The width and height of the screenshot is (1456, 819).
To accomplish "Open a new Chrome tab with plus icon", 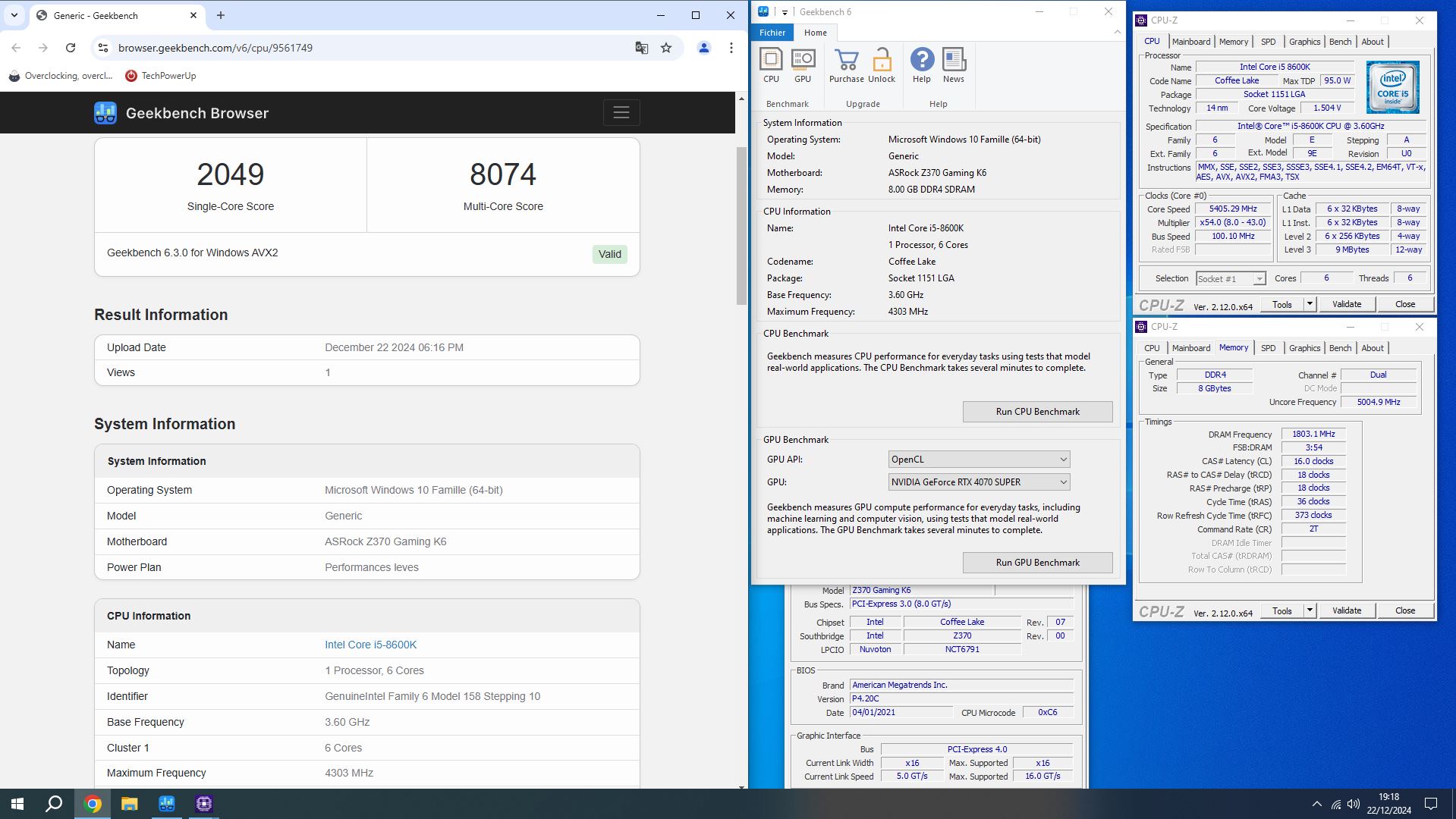I will (221, 15).
